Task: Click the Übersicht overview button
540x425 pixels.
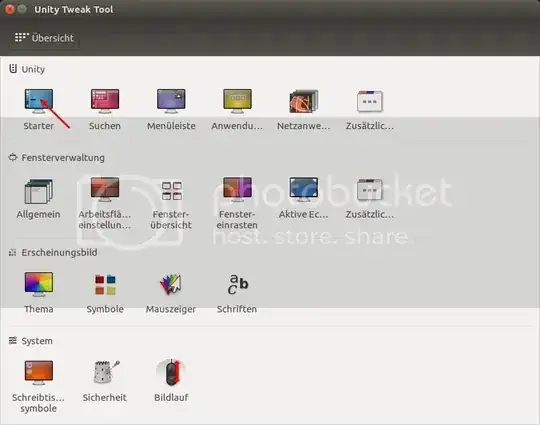Action: click(x=44, y=38)
